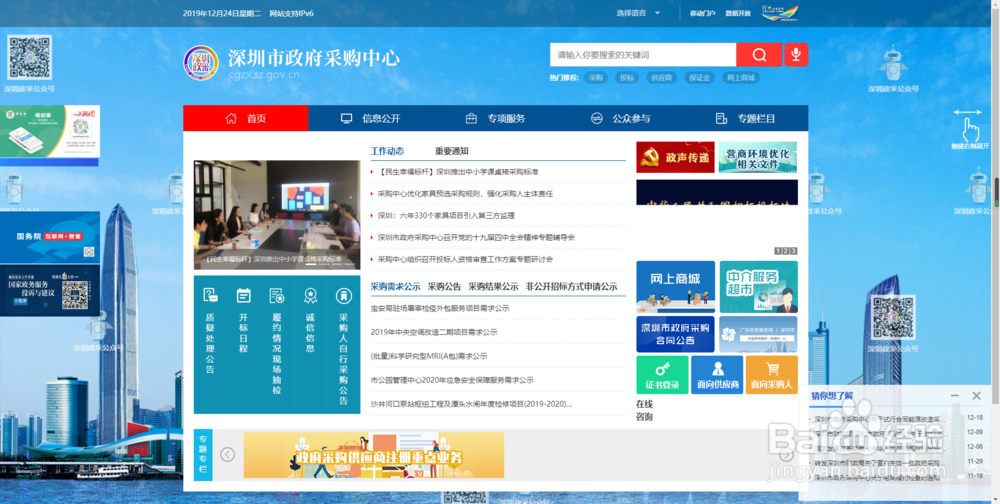
Task: Close the 猜你想了解 popup
Action: (976, 396)
